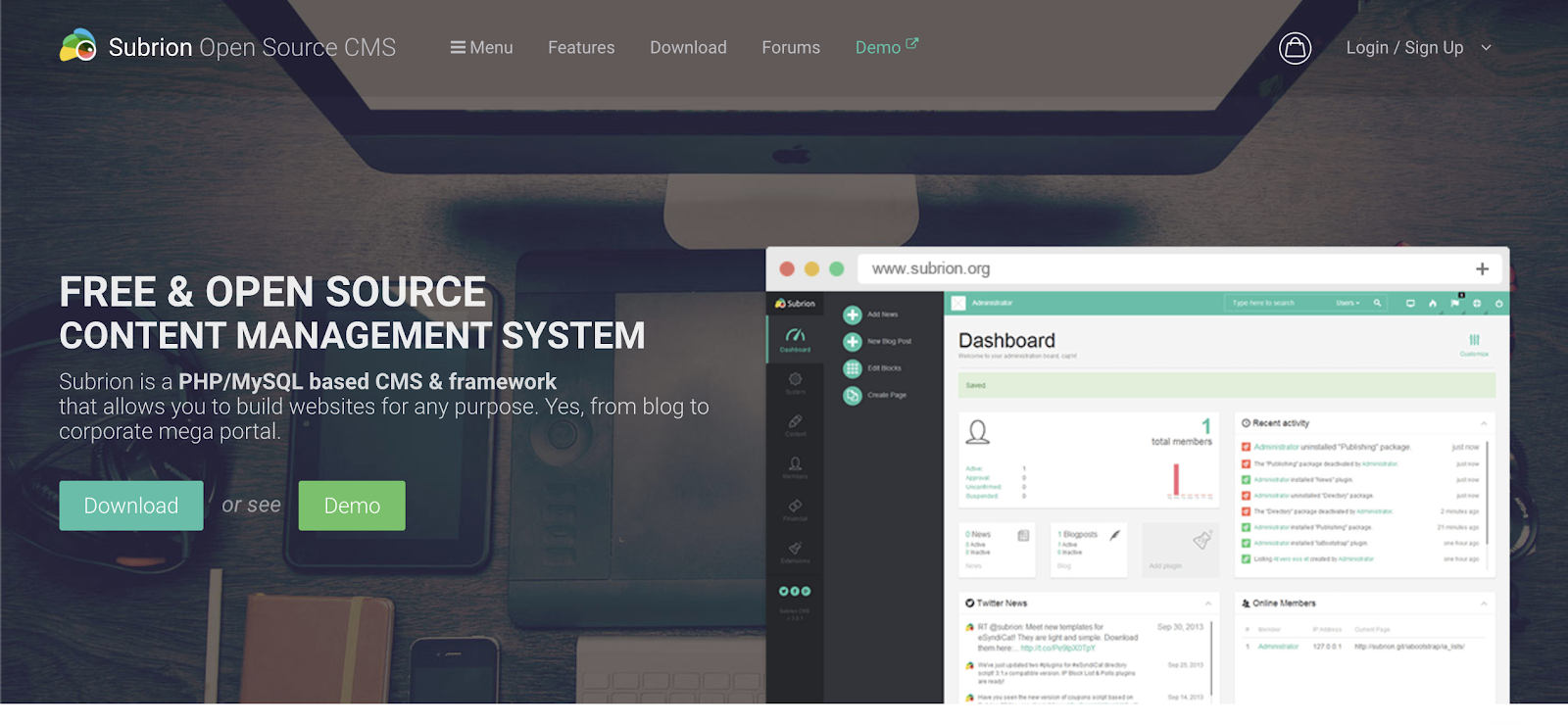Visit the Forums section
This screenshot has height=725, width=1568.
click(x=791, y=47)
